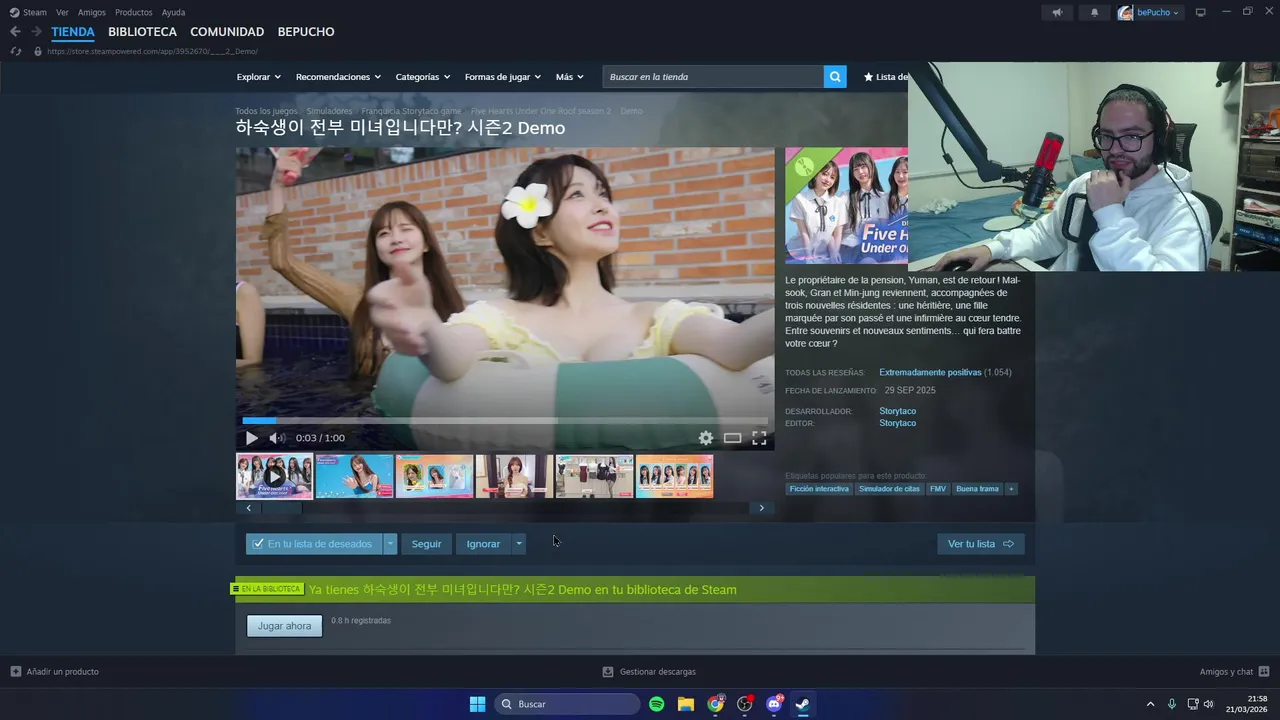This screenshot has height=720, width=1280.
Task: Click the microphone tray icon
Action: (x=1172, y=704)
